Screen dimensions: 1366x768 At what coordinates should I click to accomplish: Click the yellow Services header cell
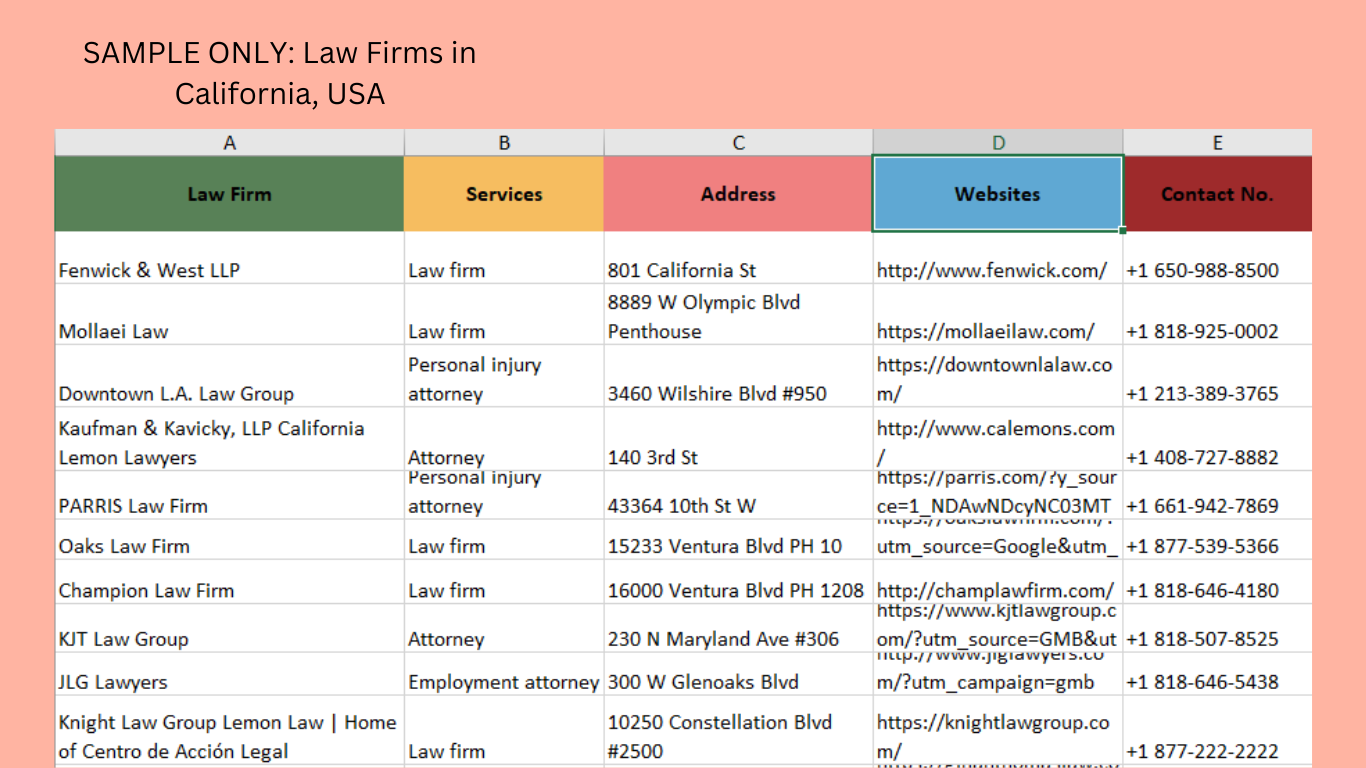pos(504,194)
